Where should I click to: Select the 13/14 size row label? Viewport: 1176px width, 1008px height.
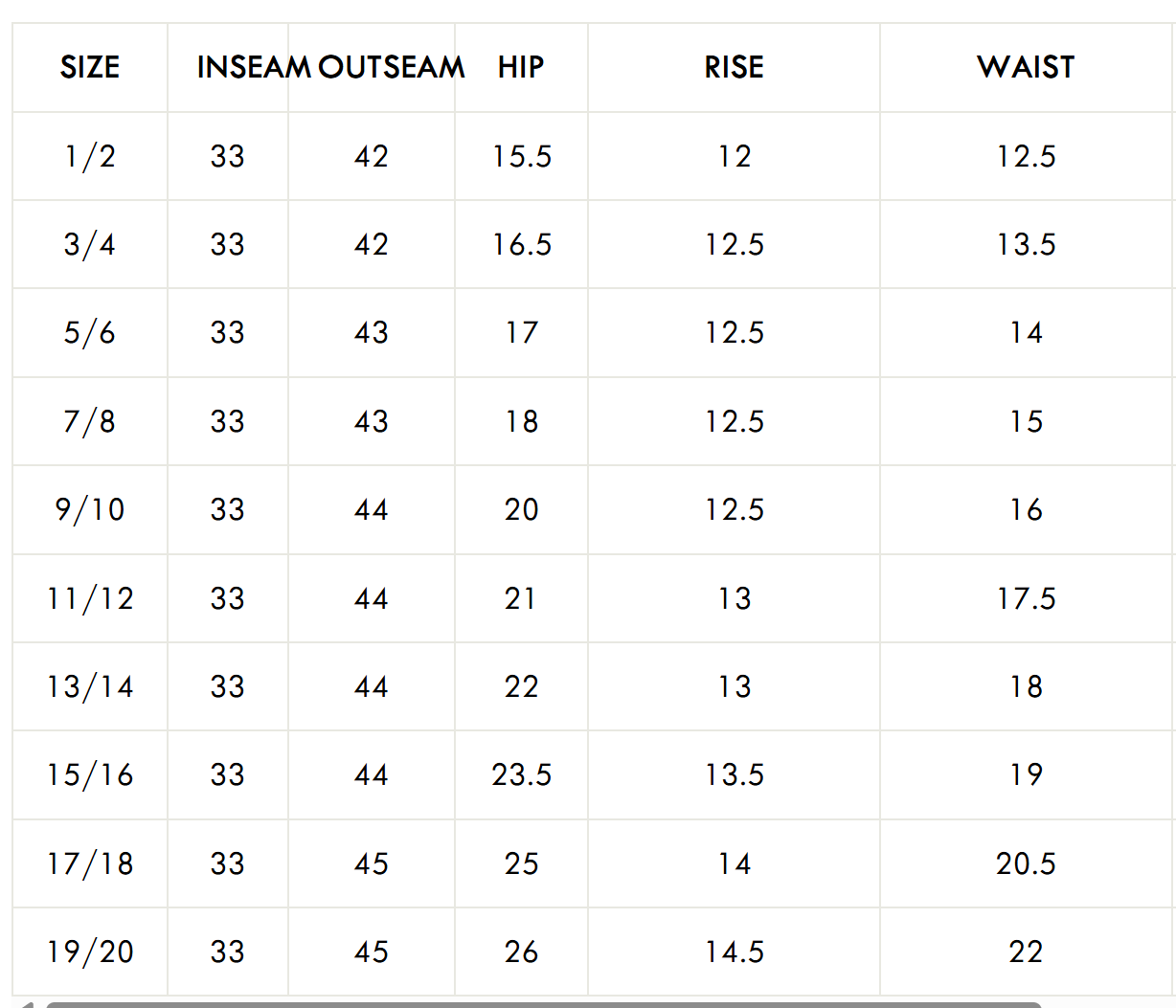pyautogui.click(x=90, y=686)
